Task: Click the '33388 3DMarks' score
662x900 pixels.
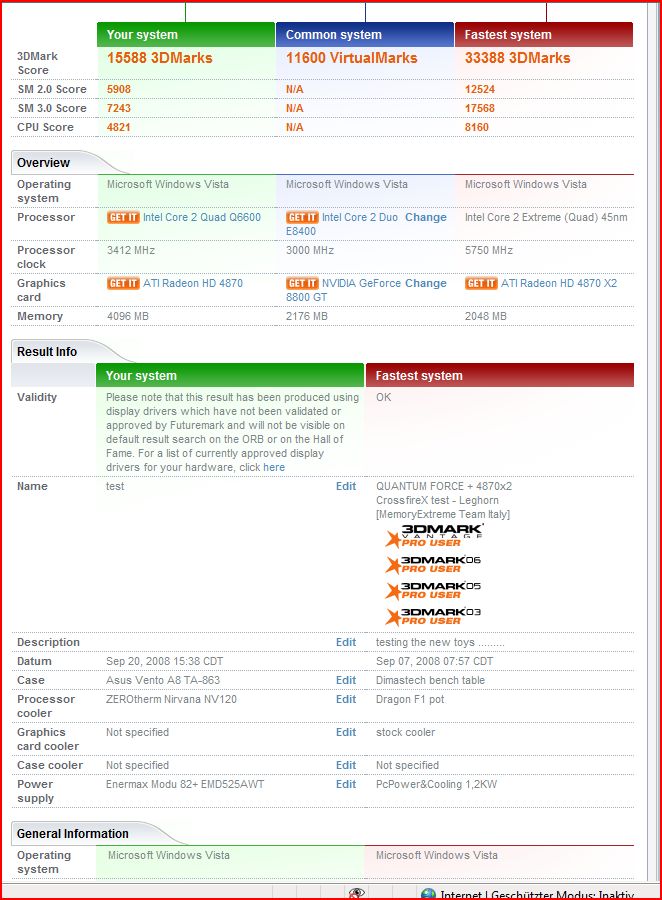Action: 517,58
